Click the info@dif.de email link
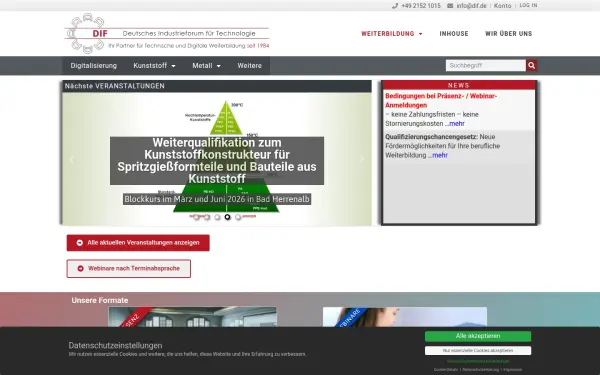The height and width of the screenshot is (375, 600). point(471,6)
